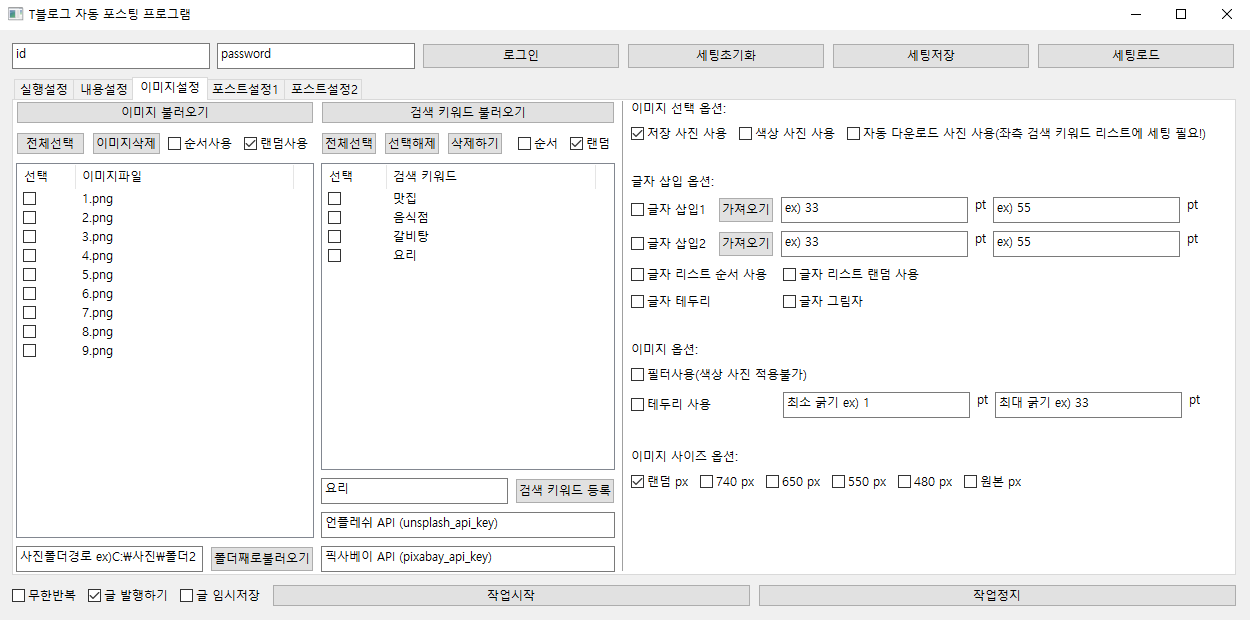The image size is (1250, 620).
Task: Click the 세팅저장 button
Action: point(930,55)
